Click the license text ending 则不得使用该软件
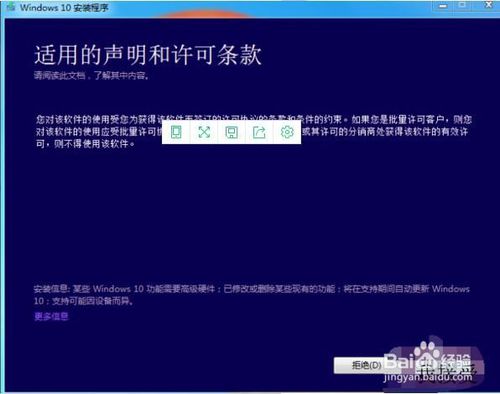 254,132
